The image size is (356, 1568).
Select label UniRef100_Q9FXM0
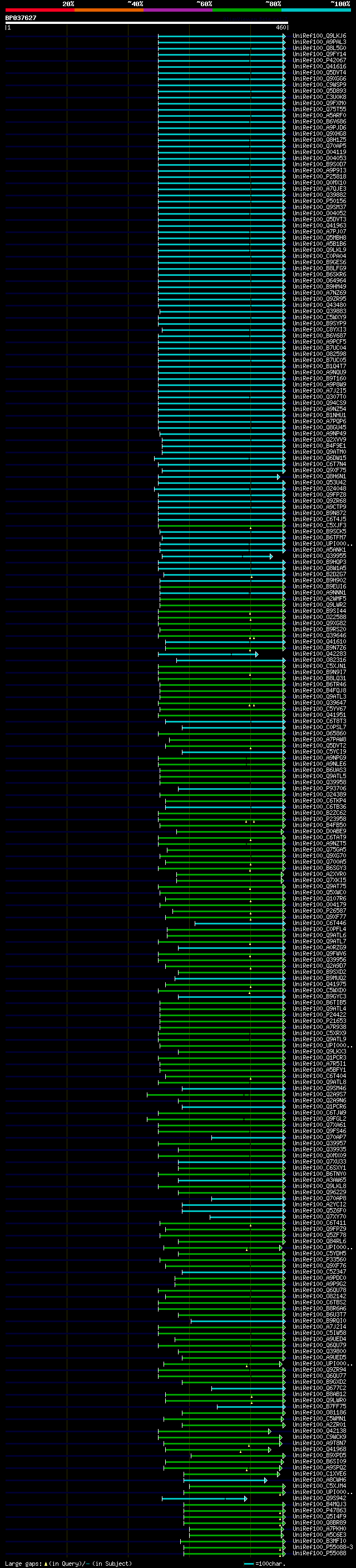319,103
